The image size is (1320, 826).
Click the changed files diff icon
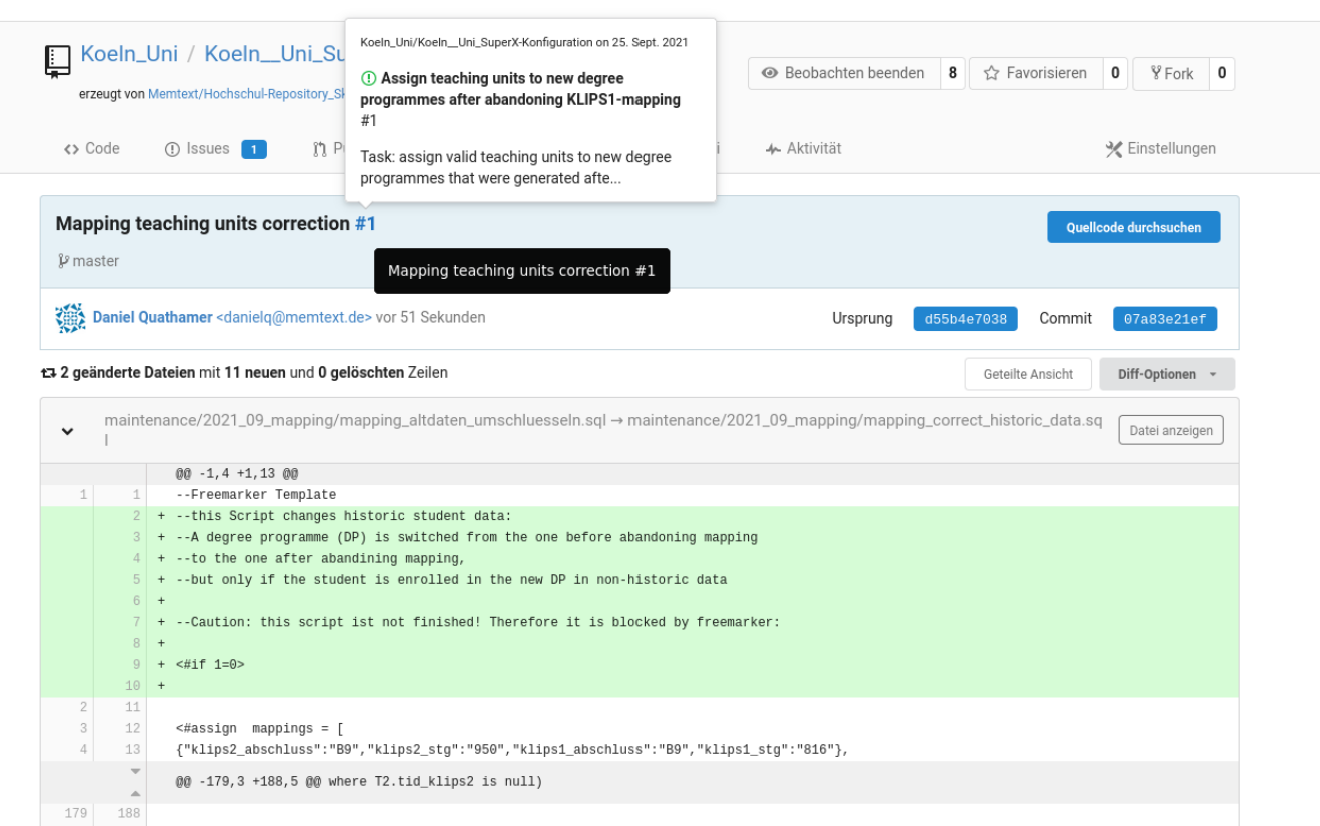tap(48, 373)
